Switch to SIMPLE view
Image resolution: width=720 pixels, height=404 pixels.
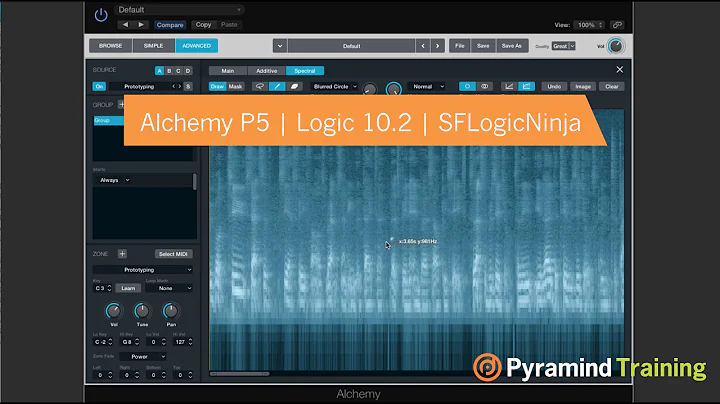pyautogui.click(x=153, y=46)
